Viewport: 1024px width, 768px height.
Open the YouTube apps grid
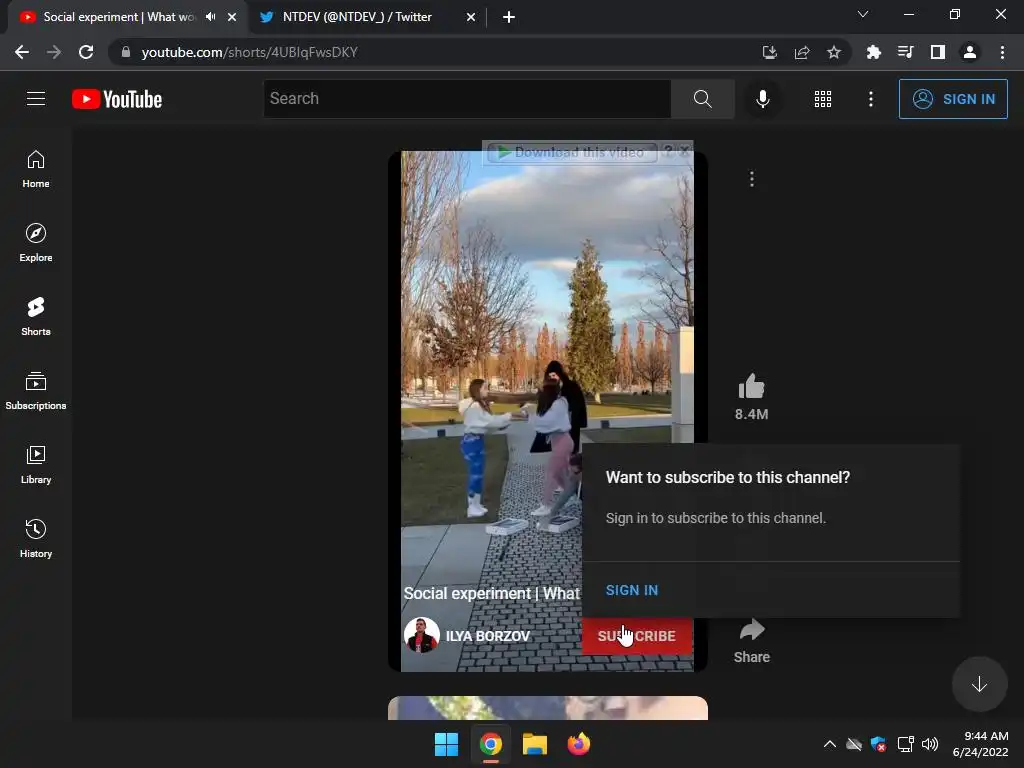click(x=823, y=99)
